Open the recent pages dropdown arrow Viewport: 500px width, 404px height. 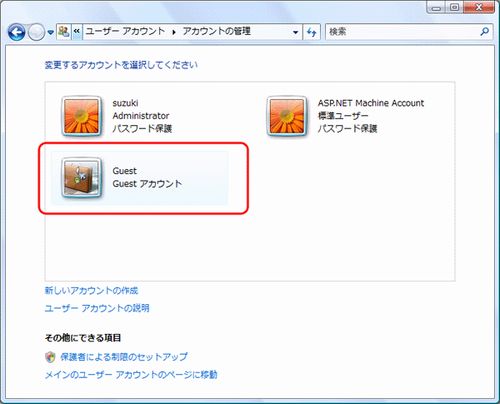coord(50,32)
